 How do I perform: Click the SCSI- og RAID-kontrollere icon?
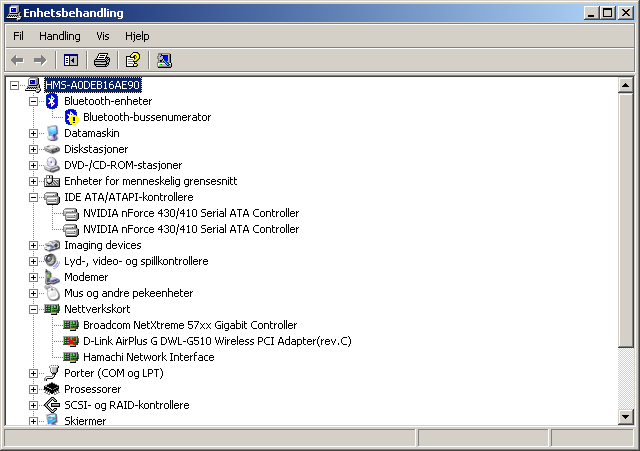(52, 405)
